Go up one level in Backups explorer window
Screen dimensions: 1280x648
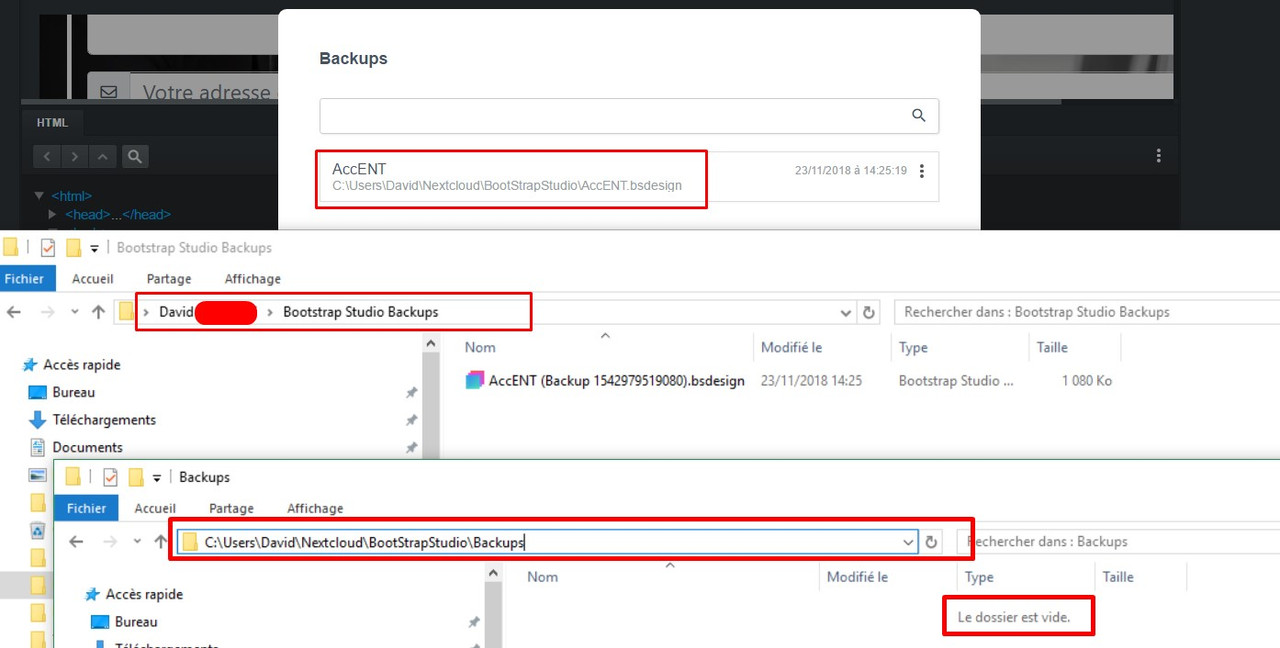click(161, 541)
